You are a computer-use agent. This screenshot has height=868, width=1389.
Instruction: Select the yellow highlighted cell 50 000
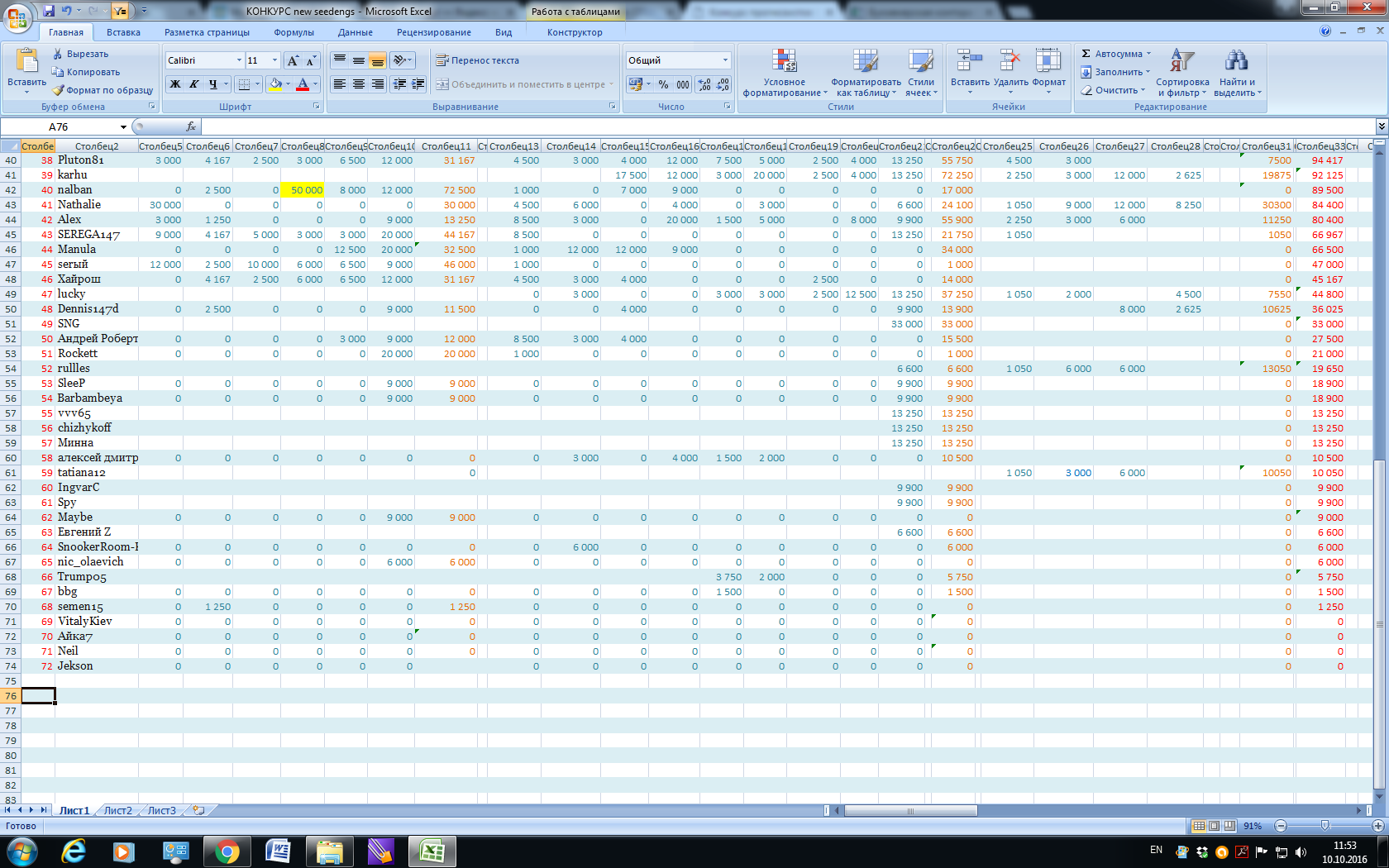click(x=303, y=190)
